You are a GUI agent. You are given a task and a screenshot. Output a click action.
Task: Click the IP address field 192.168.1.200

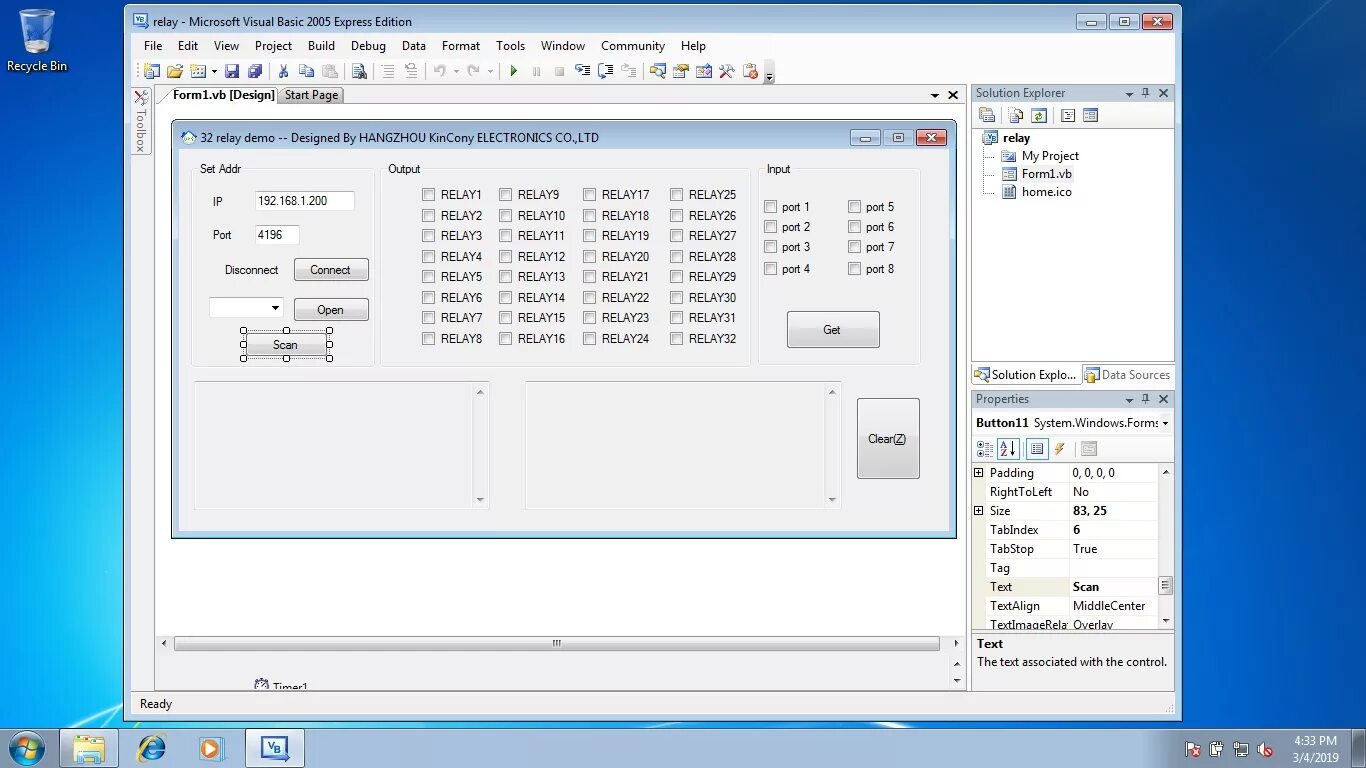pos(305,201)
